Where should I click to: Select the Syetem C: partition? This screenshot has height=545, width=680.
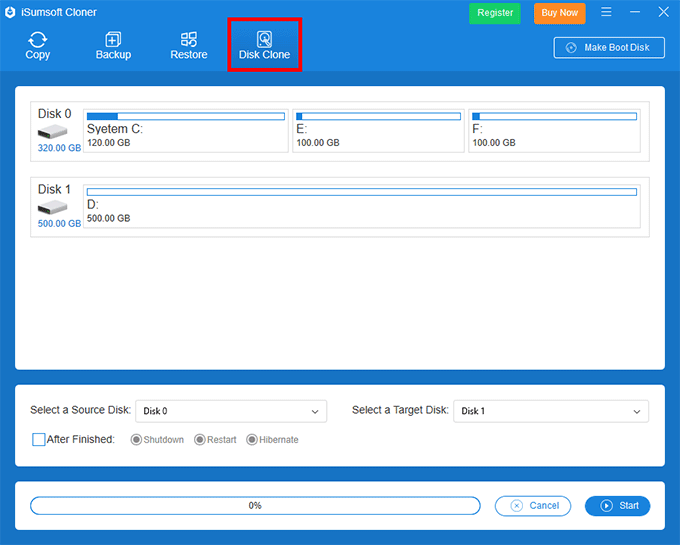186,131
